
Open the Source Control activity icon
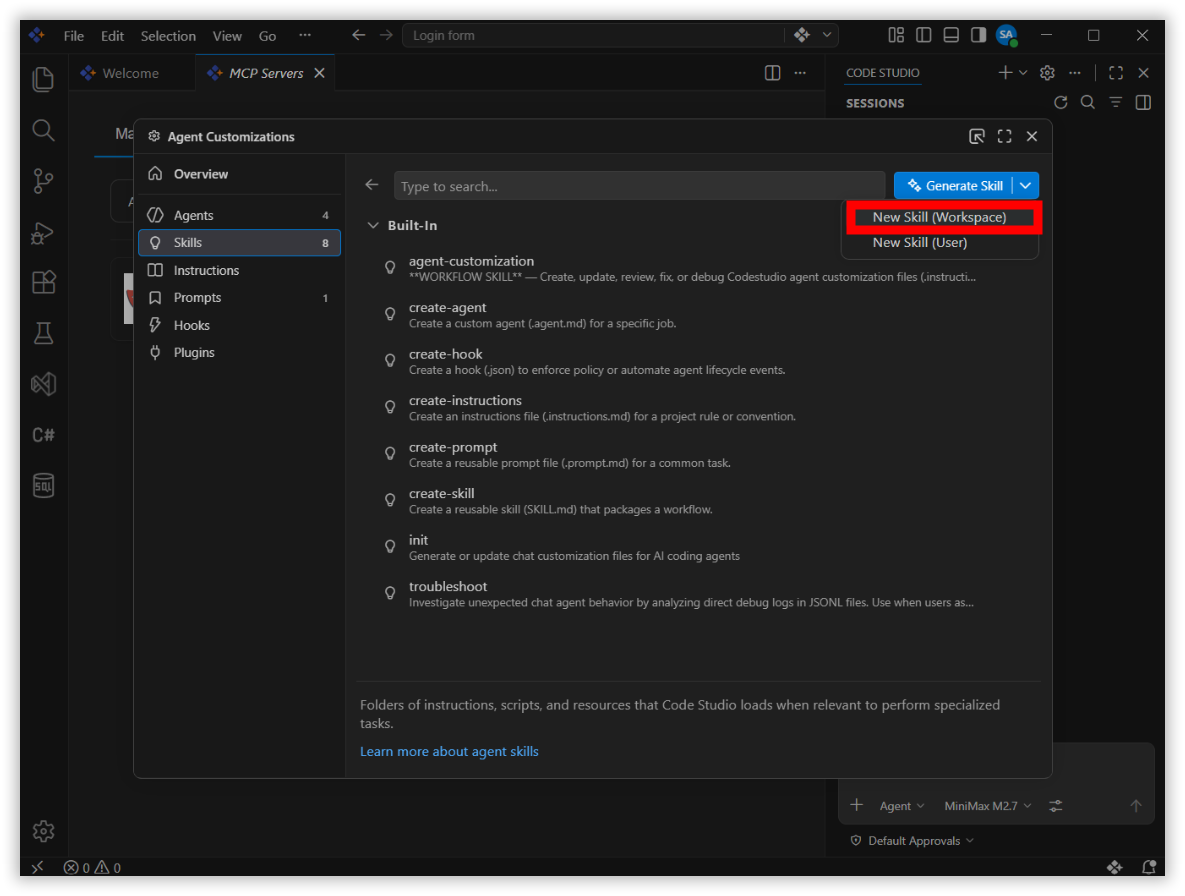point(43,181)
